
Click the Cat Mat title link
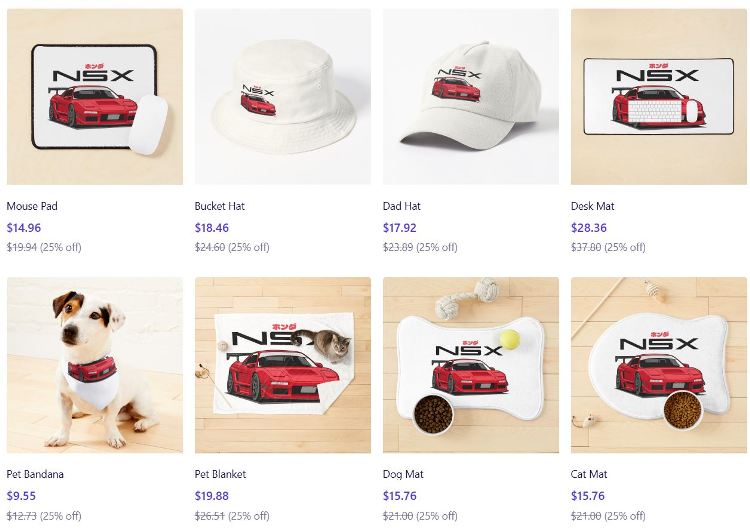[x=589, y=474]
